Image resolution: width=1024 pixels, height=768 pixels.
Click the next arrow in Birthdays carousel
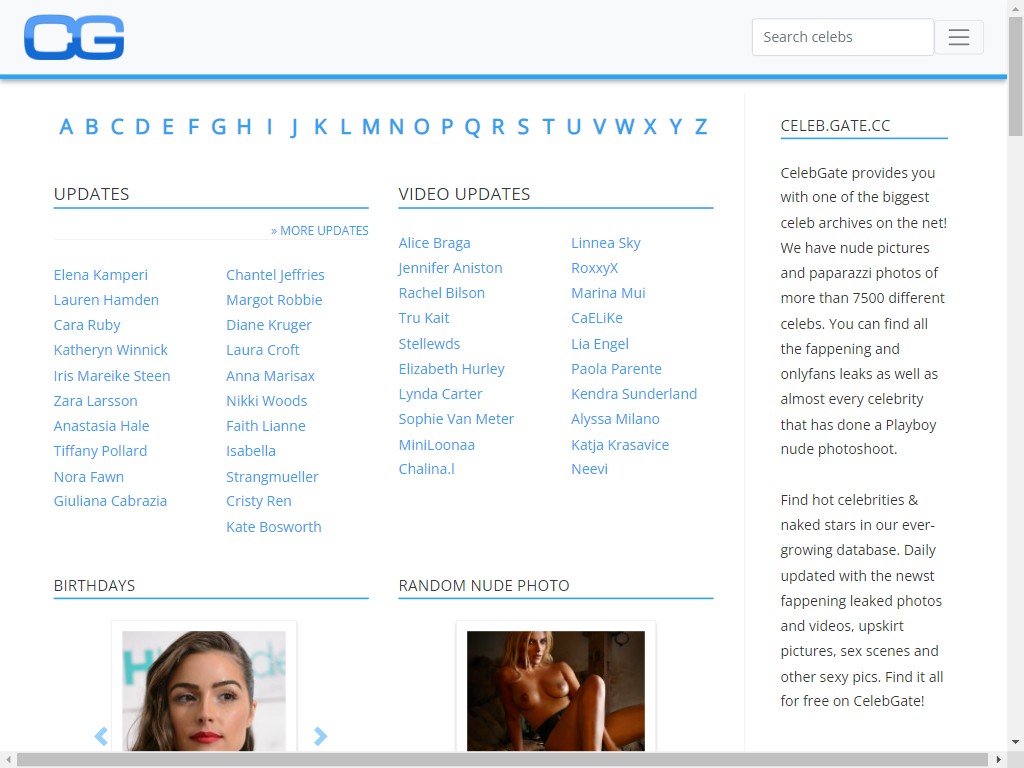[320, 737]
